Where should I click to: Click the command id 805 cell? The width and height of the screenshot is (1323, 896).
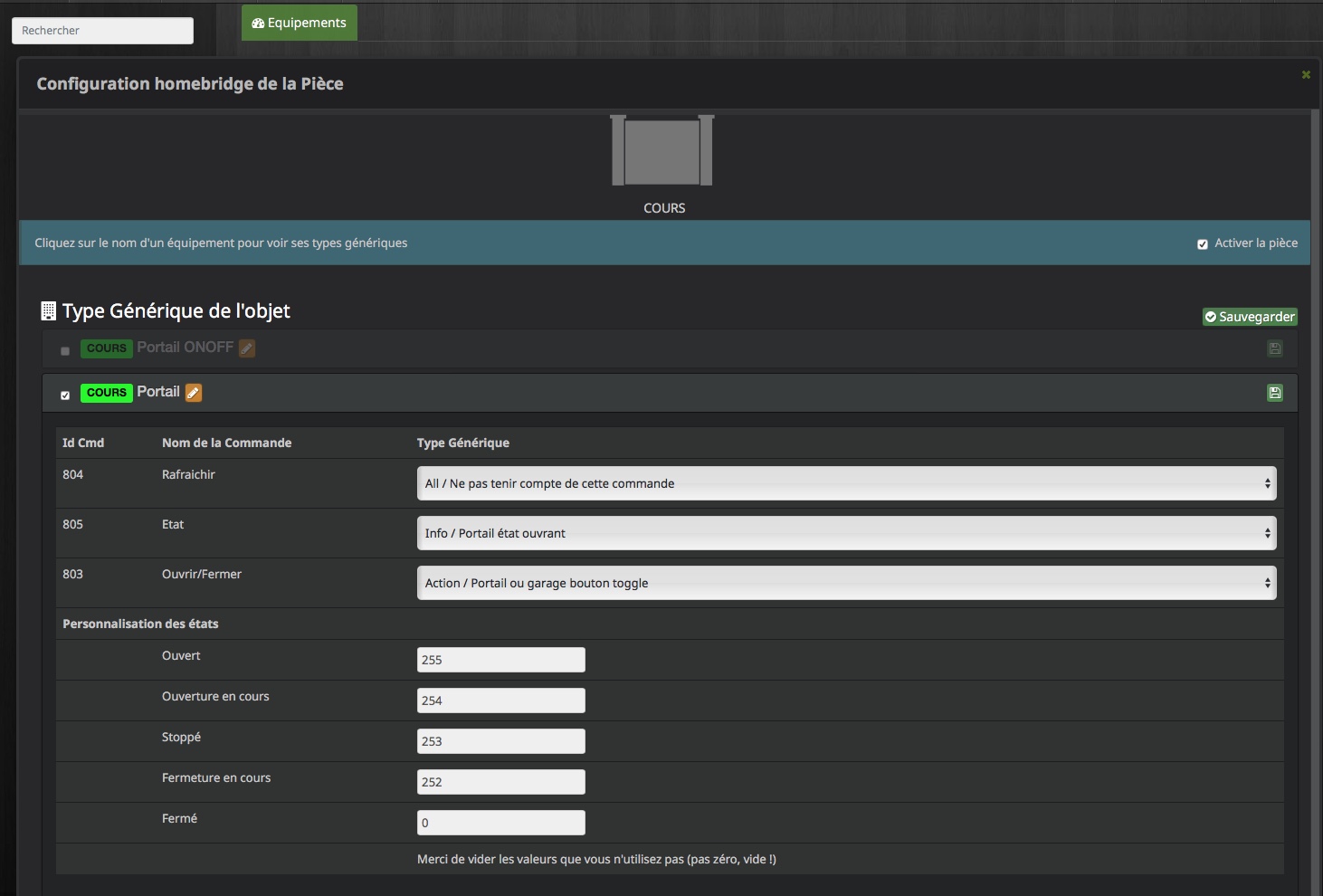(x=73, y=524)
